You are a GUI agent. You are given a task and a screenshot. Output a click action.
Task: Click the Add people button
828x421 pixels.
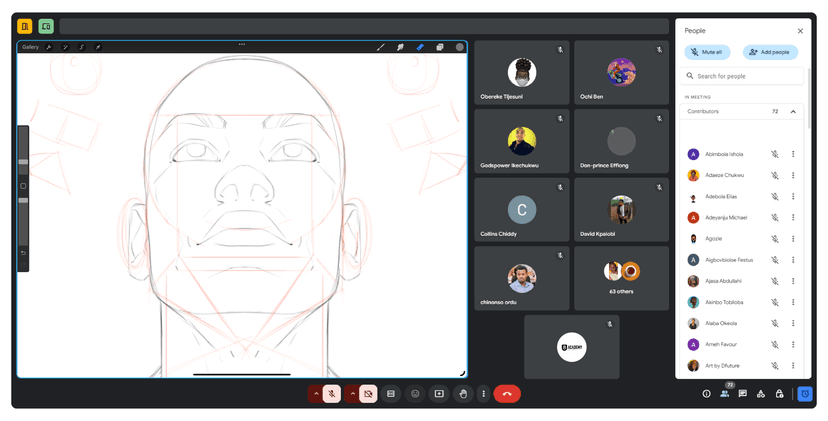[769, 51]
